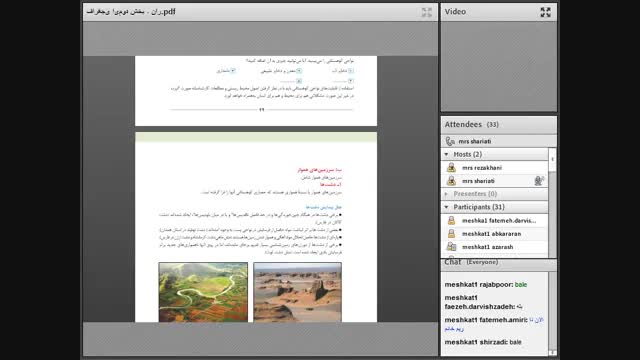The height and width of the screenshot is (360, 640).
Task: Maximize the Video pod with fullscreen icon
Action: click(545, 12)
